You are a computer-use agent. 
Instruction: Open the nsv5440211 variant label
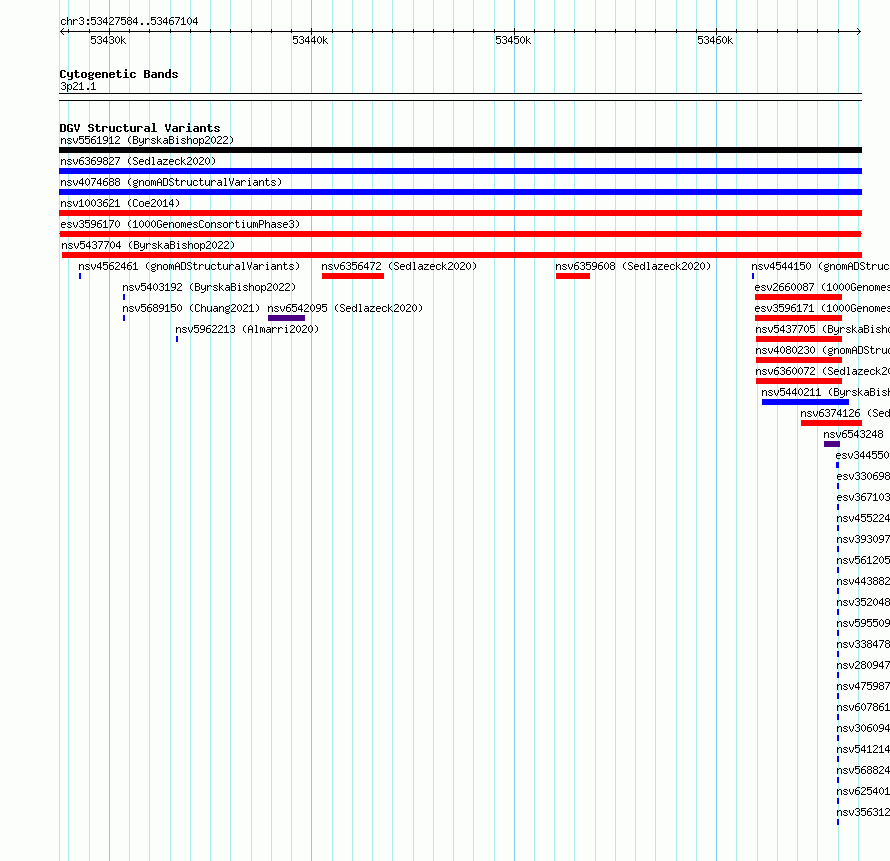click(x=825, y=392)
